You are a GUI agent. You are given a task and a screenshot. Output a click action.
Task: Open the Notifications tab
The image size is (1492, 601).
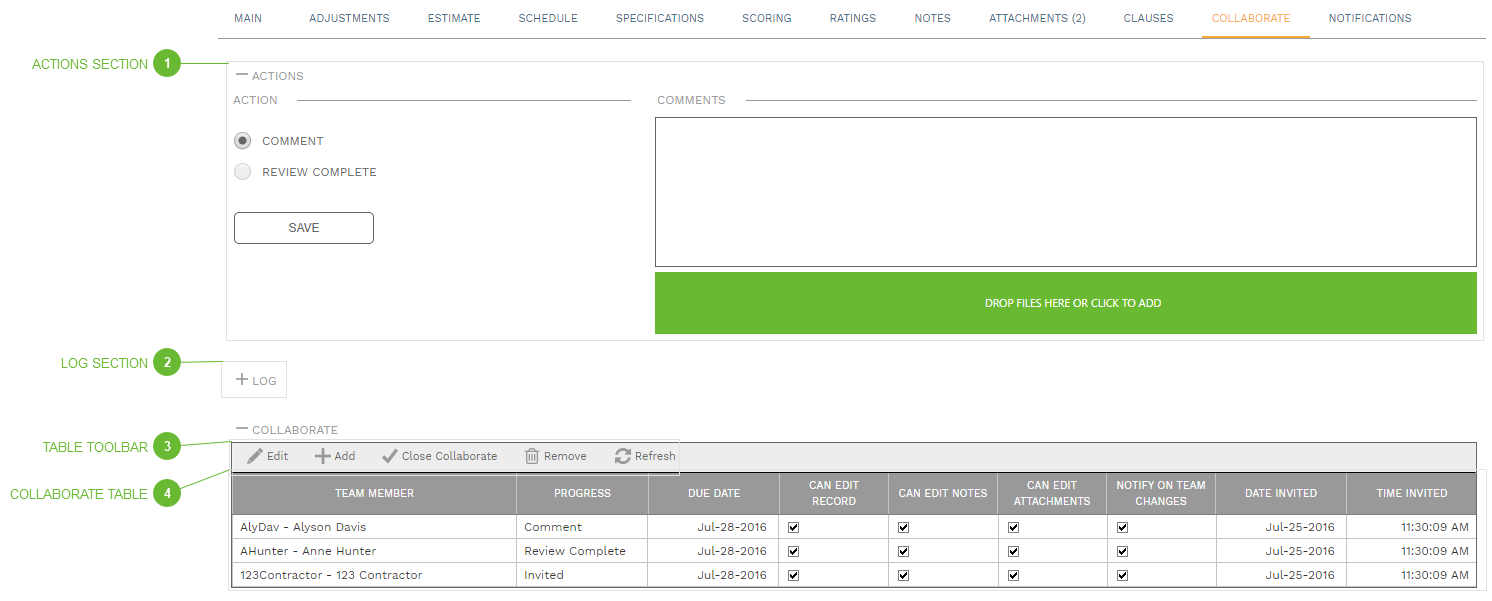coord(1369,17)
